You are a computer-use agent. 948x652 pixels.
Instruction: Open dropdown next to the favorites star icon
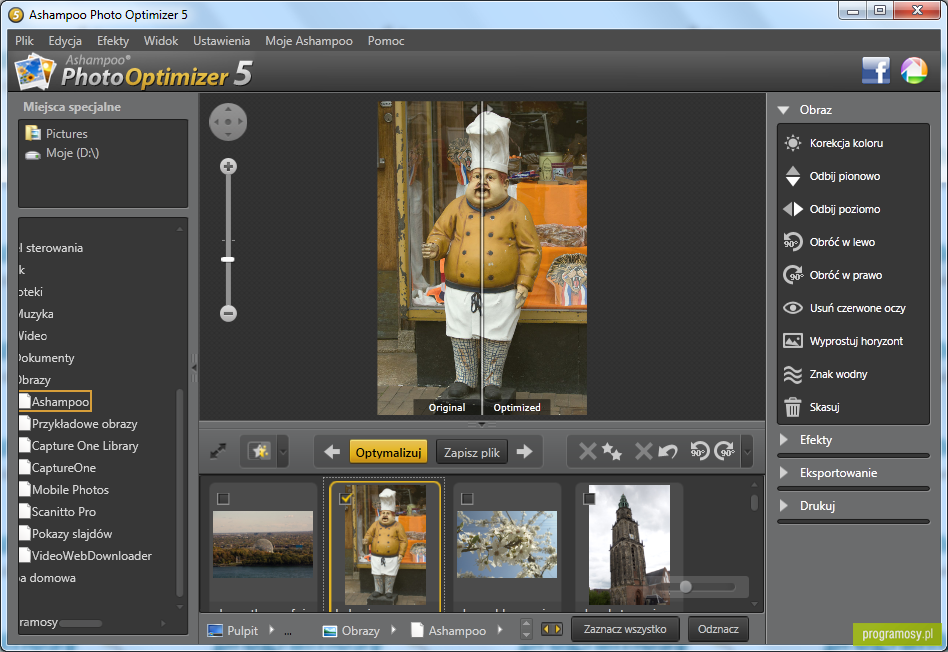click(x=282, y=451)
